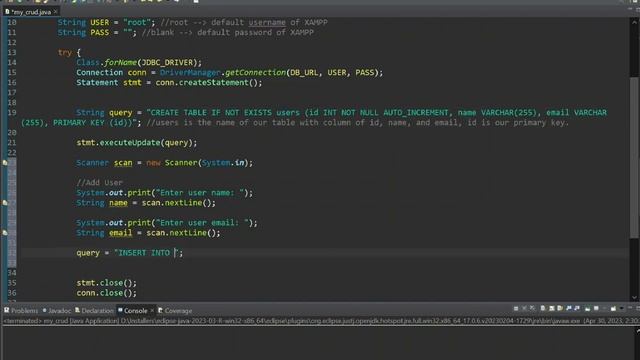Click the Terminate button in Console toolbar
This screenshot has height=360, width=640.
click(516, 308)
